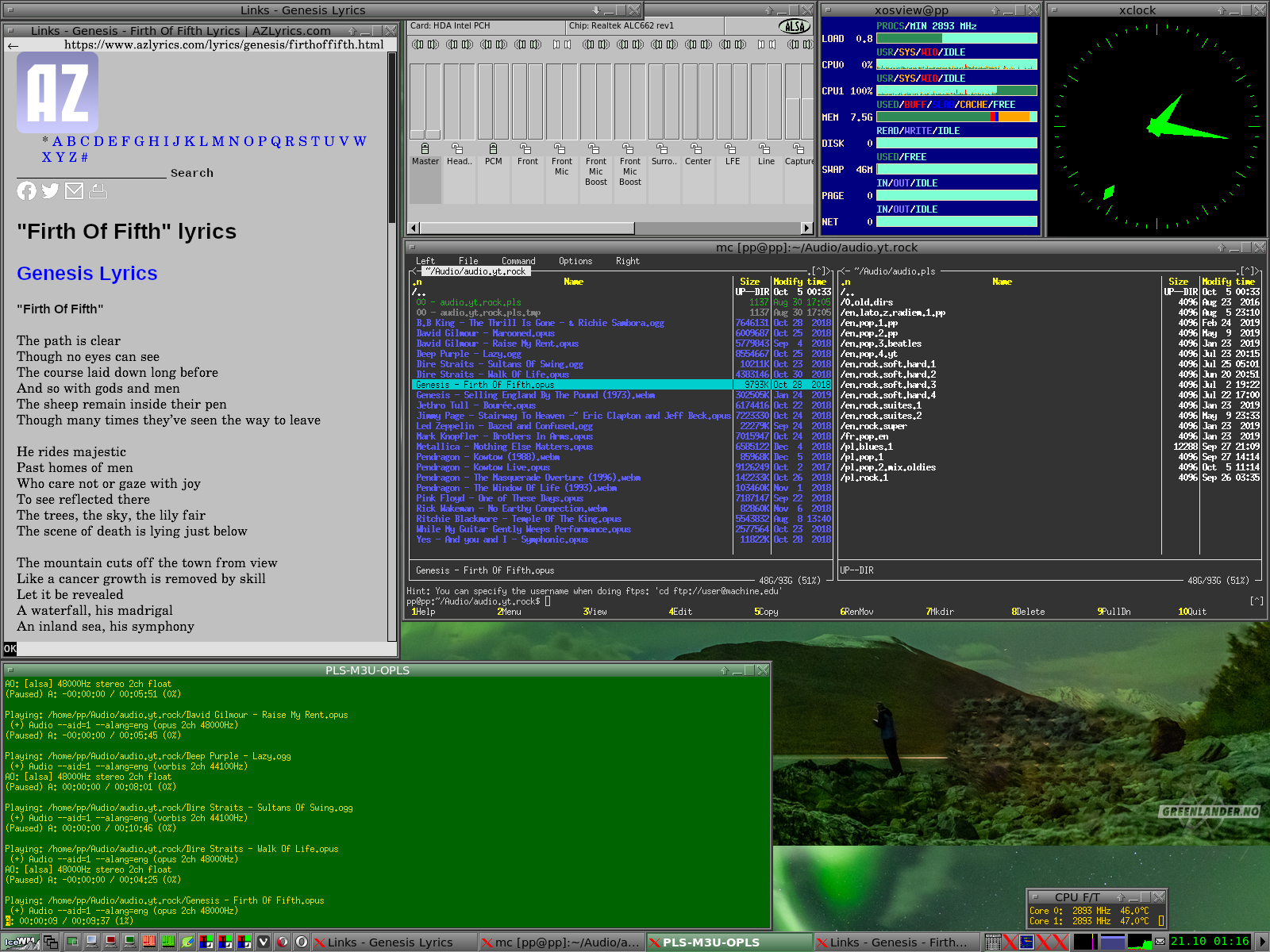Click the back arrow in Links browser
The image size is (1270, 952).
pyautogui.click(x=13, y=45)
